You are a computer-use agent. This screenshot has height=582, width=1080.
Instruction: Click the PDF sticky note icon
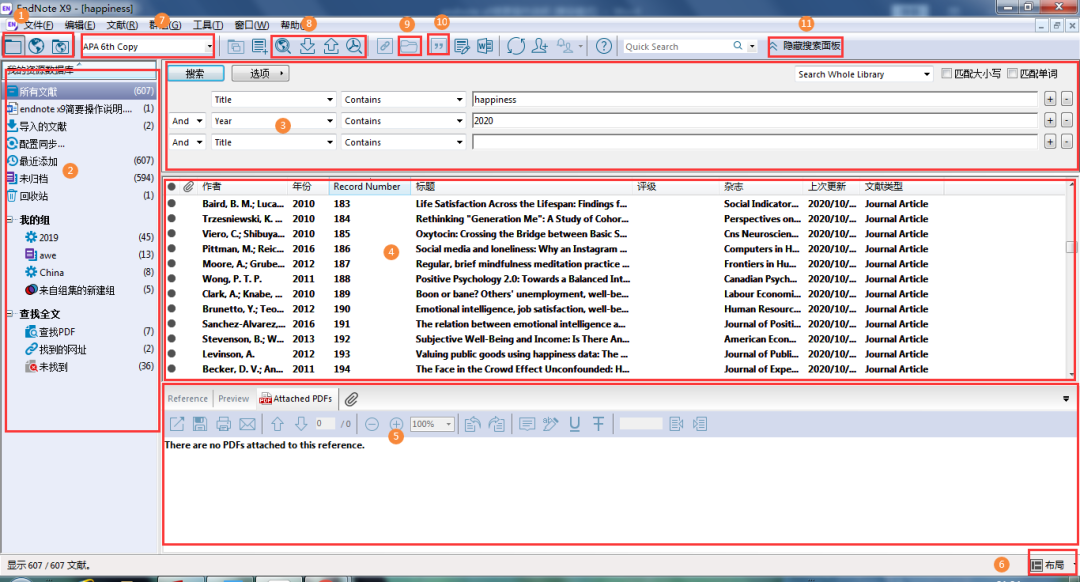point(527,424)
